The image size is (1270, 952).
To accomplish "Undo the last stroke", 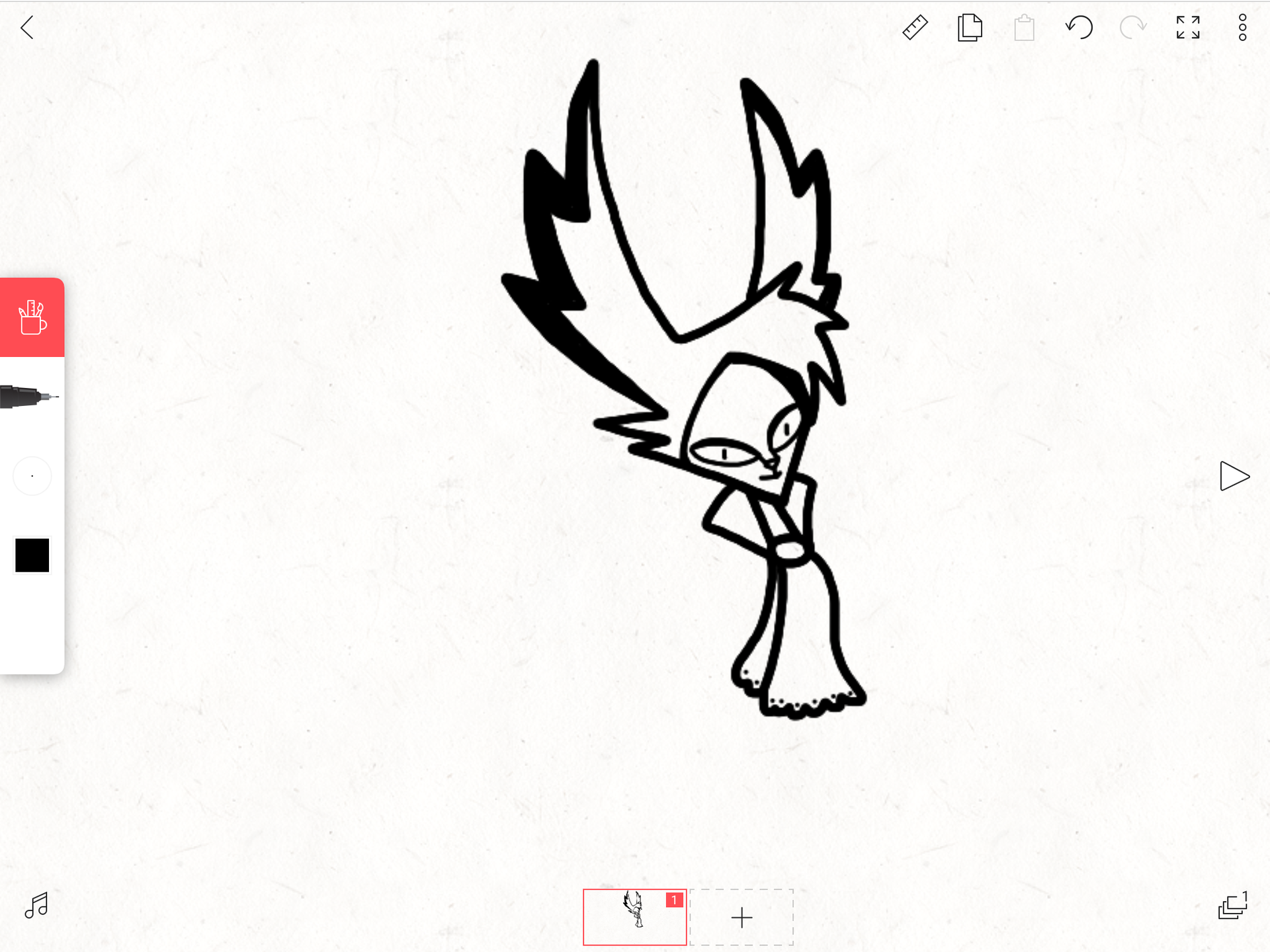I will [x=1079, y=28].
